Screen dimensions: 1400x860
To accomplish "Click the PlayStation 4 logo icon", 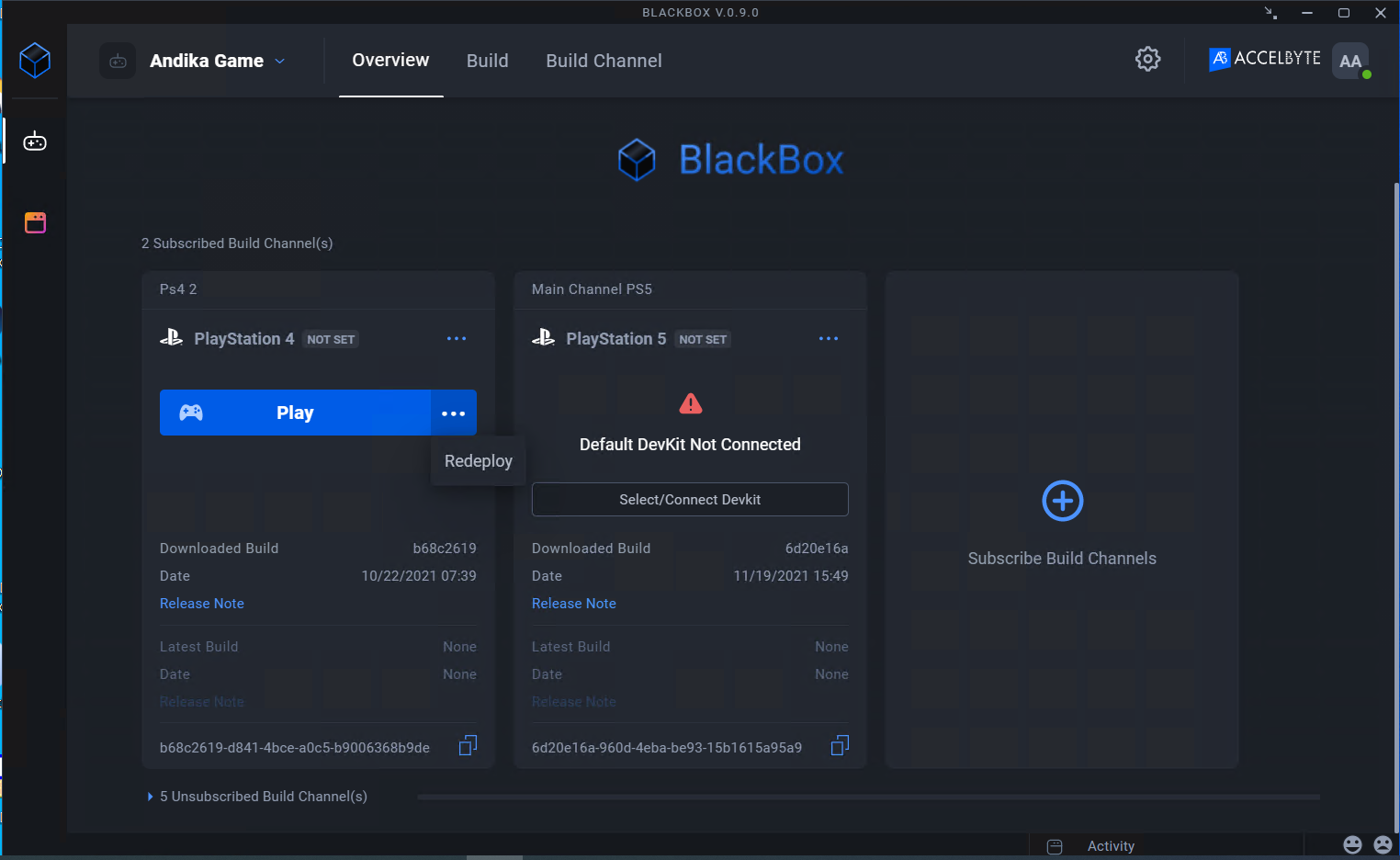I will (171, 338).
